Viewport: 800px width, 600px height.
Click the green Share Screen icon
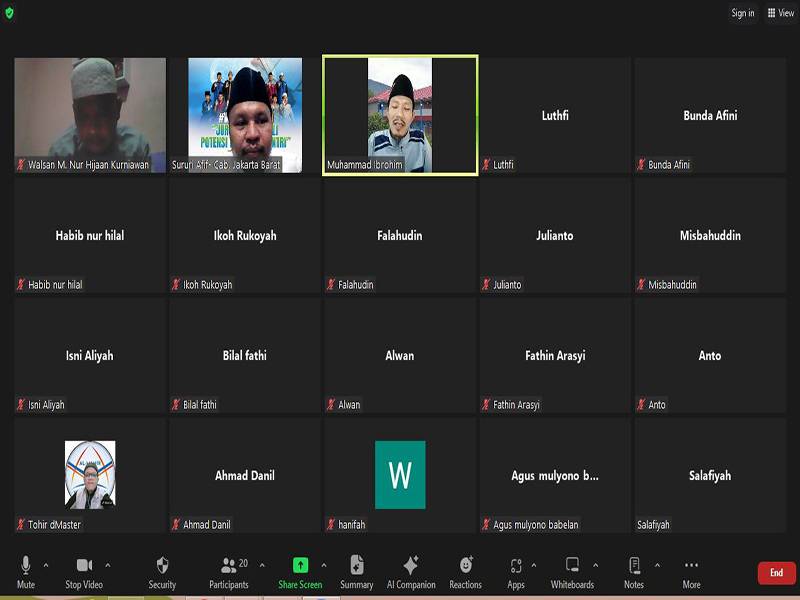coord(300,566)
